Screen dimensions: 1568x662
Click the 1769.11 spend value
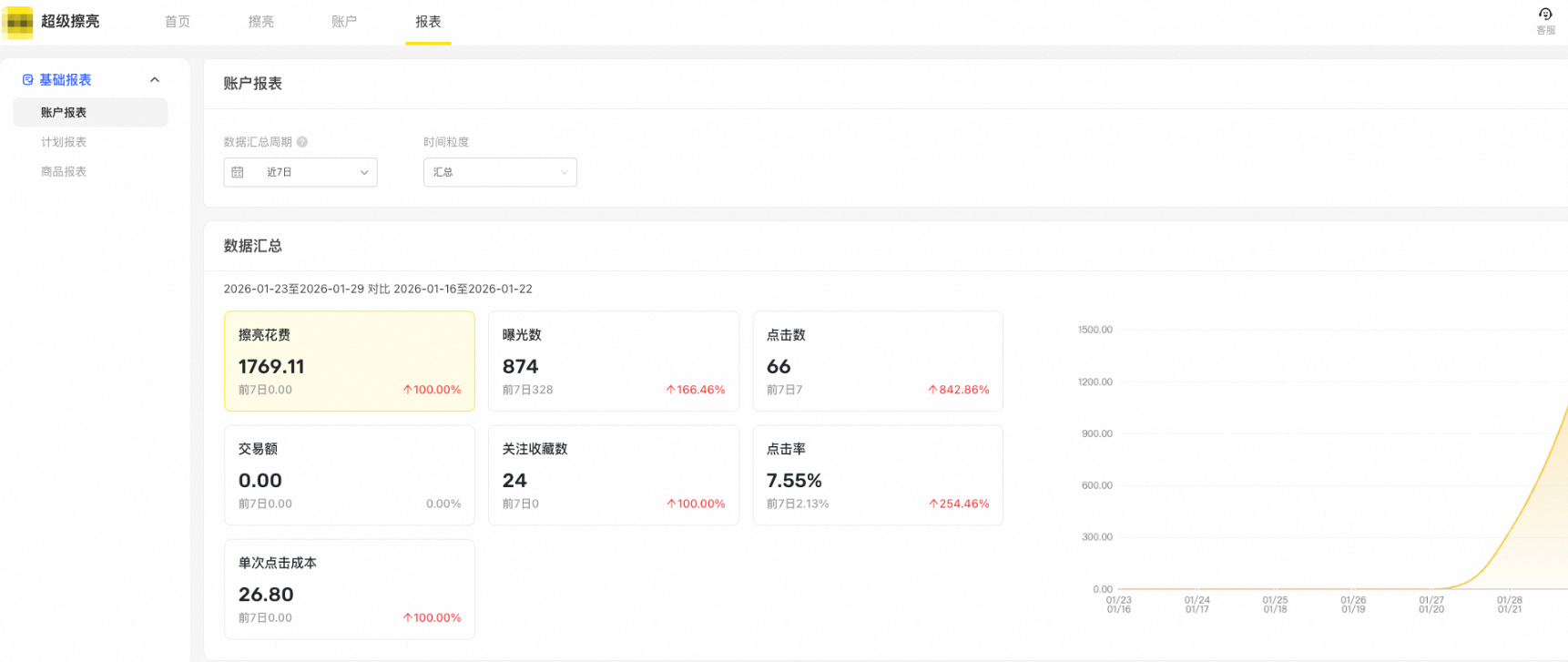[x=271, y=366]
